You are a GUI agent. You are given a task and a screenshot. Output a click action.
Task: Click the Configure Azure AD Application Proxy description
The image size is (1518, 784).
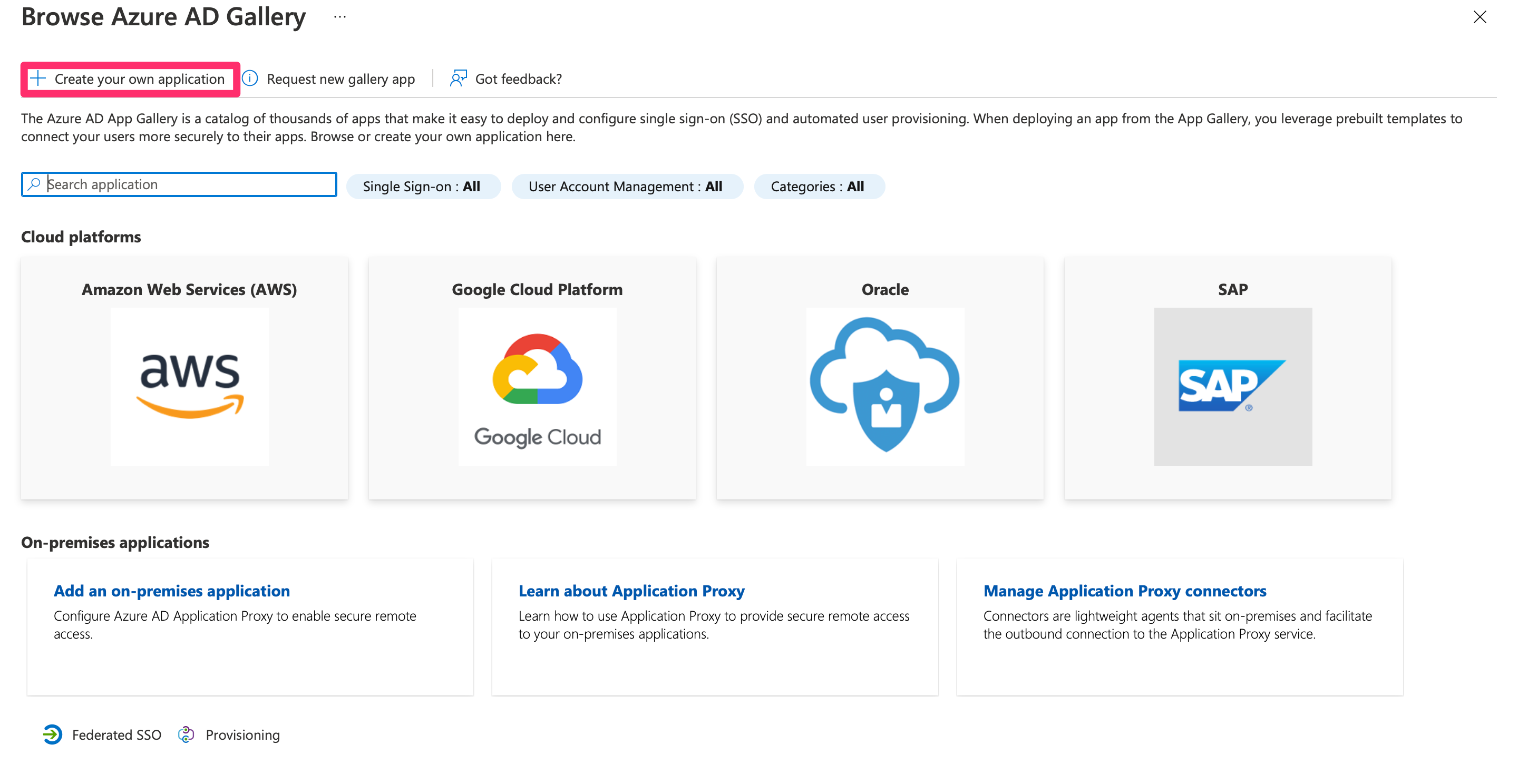(235, 625)
